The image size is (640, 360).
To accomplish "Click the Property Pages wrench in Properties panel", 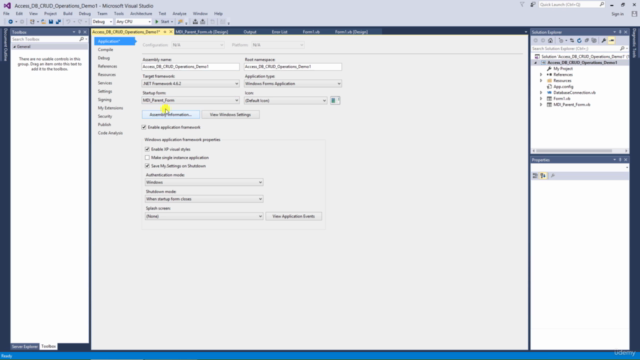I will (553, 176).
